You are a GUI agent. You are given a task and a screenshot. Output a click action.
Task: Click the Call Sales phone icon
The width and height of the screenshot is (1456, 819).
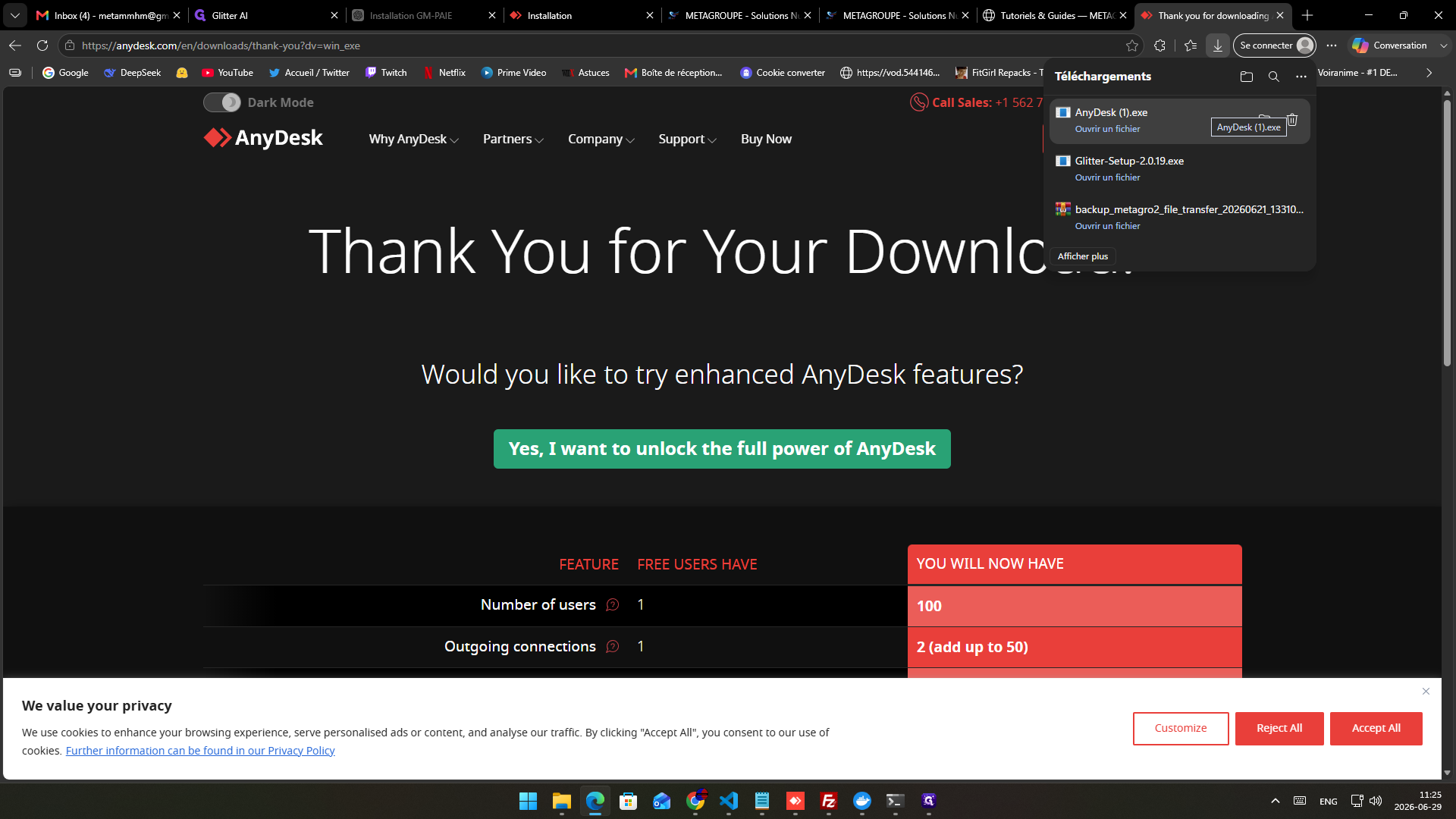[x=918, y=102]
